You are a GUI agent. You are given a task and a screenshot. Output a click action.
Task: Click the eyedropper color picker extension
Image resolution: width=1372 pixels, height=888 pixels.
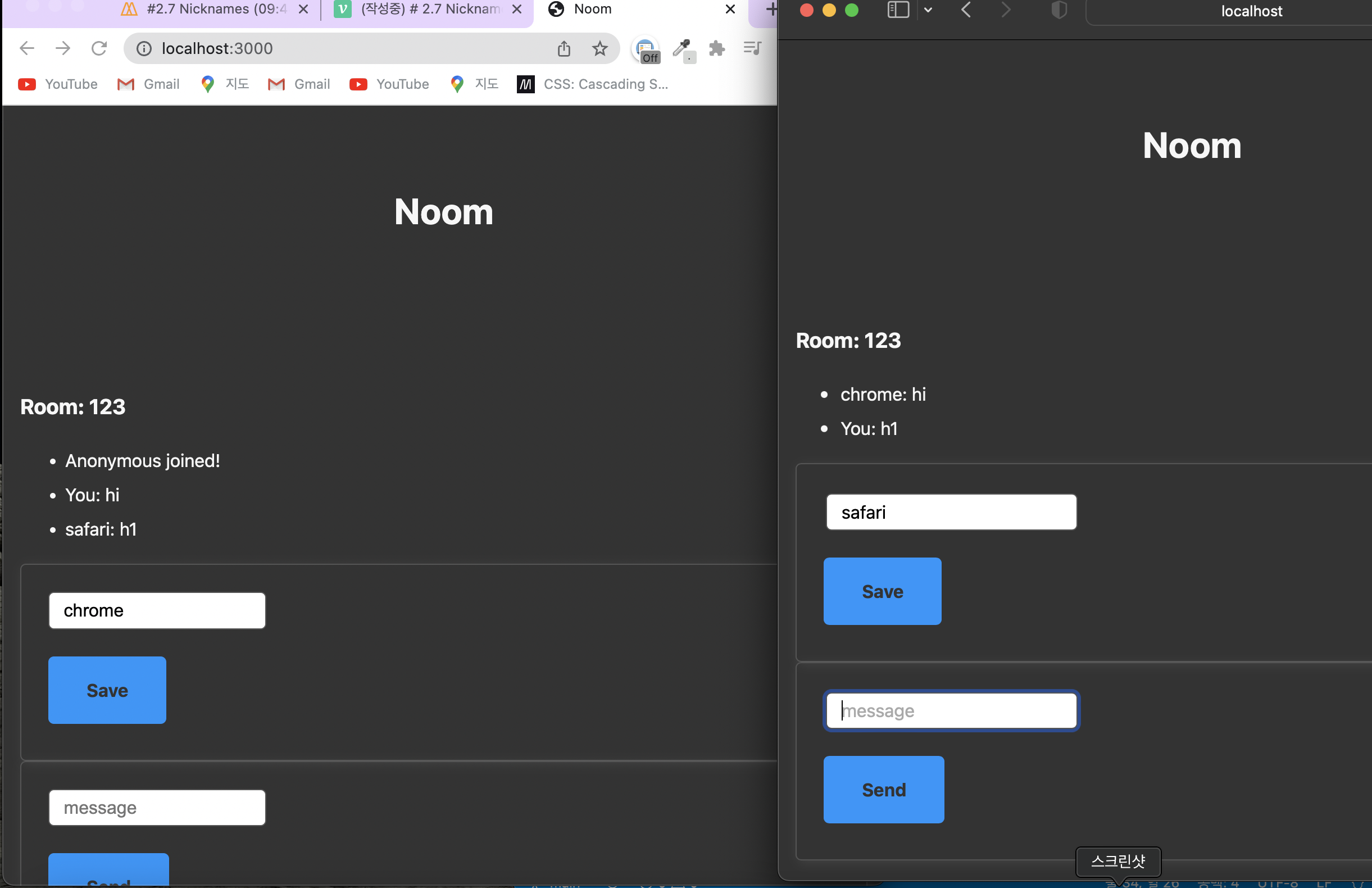click(683, 48)
